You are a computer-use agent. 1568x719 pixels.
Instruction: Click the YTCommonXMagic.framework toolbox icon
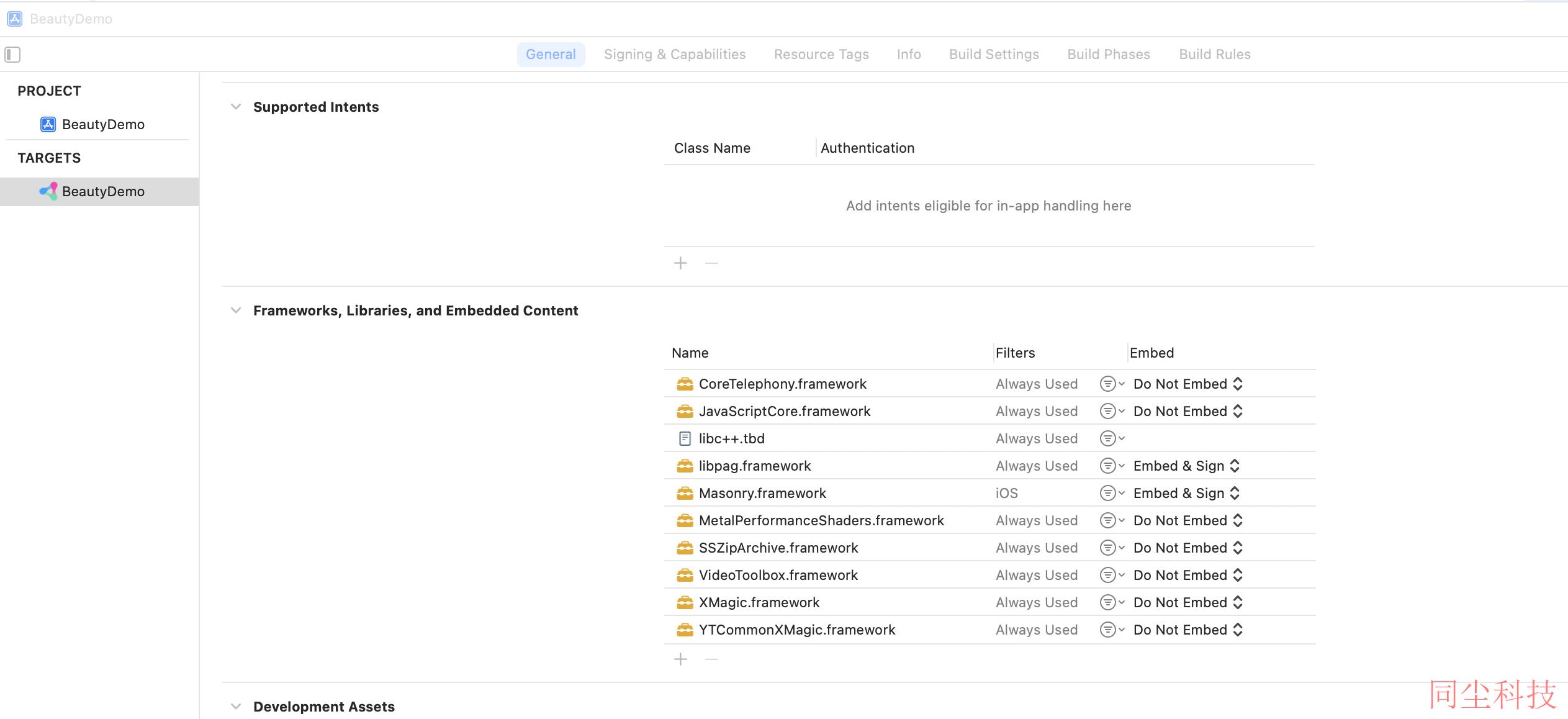[685, 630]
